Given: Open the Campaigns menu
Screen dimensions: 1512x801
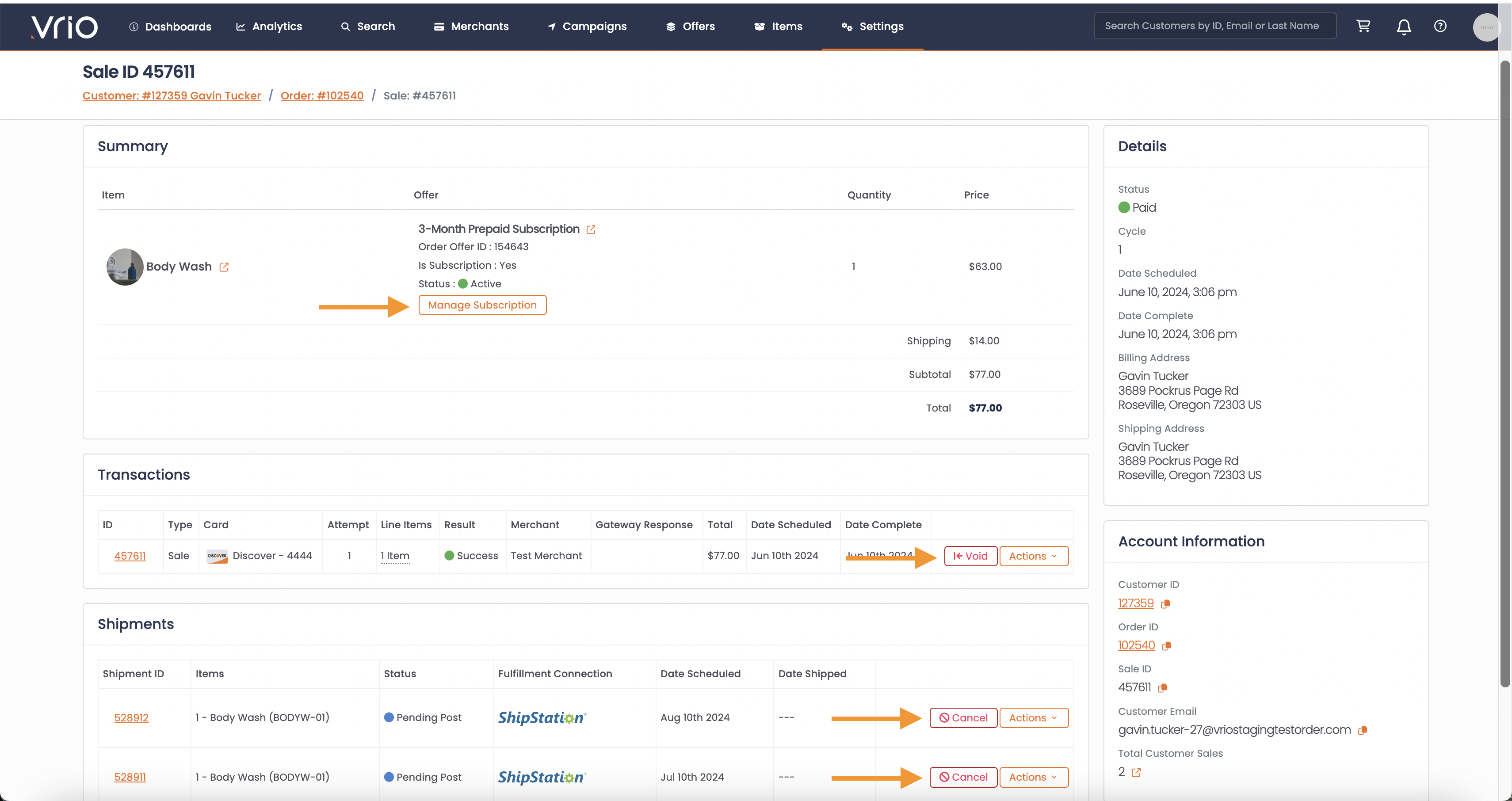Looking at the screenshot, I should click(x=587, y=27).
